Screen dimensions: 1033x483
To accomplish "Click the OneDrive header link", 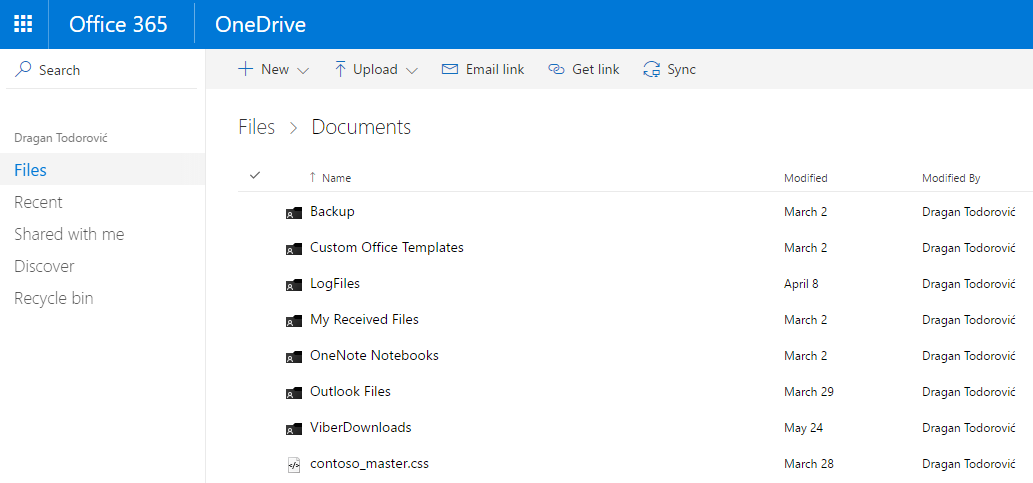I will (260, 24).
